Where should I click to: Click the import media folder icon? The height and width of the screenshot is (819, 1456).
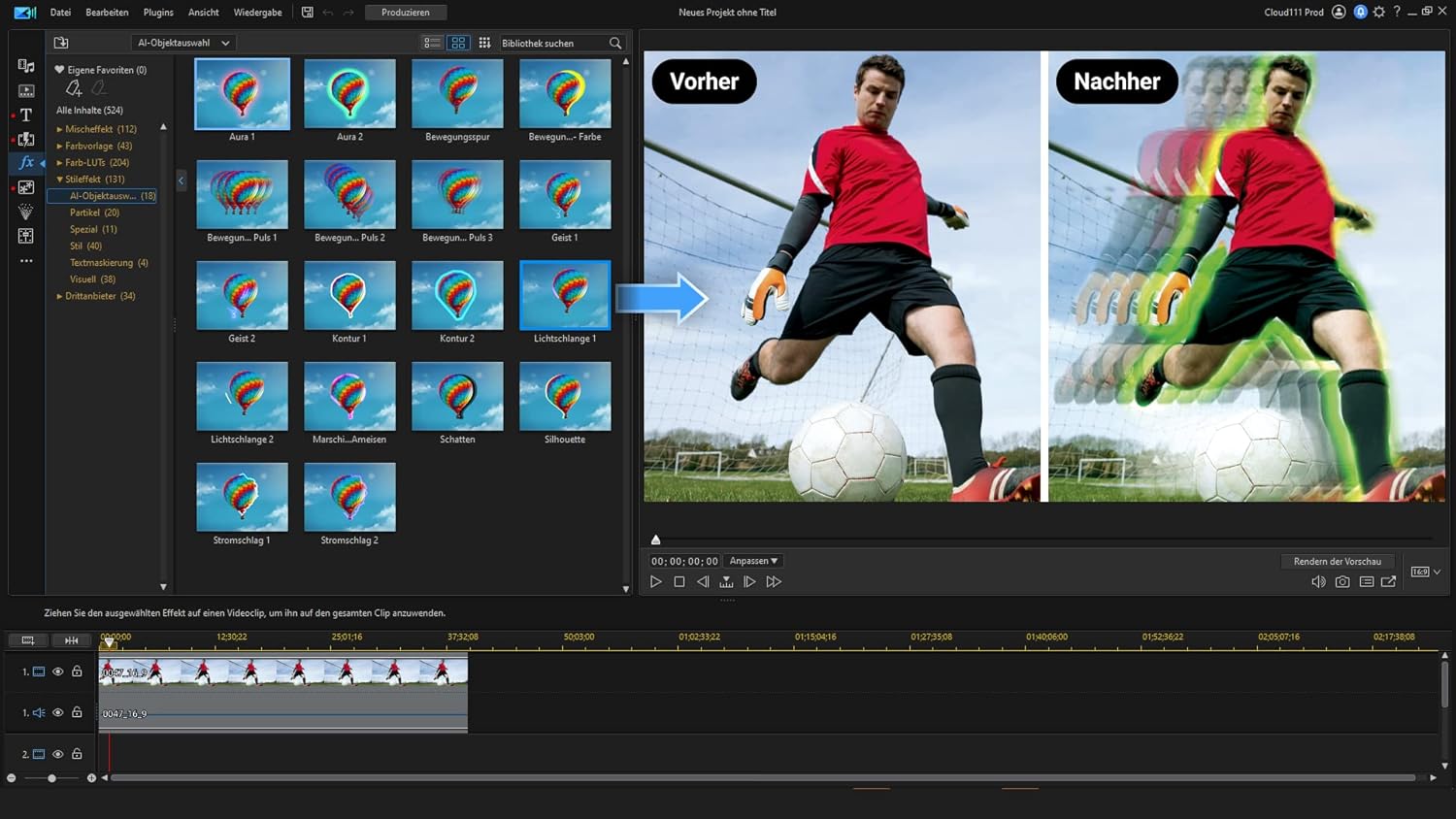[61, 43]
